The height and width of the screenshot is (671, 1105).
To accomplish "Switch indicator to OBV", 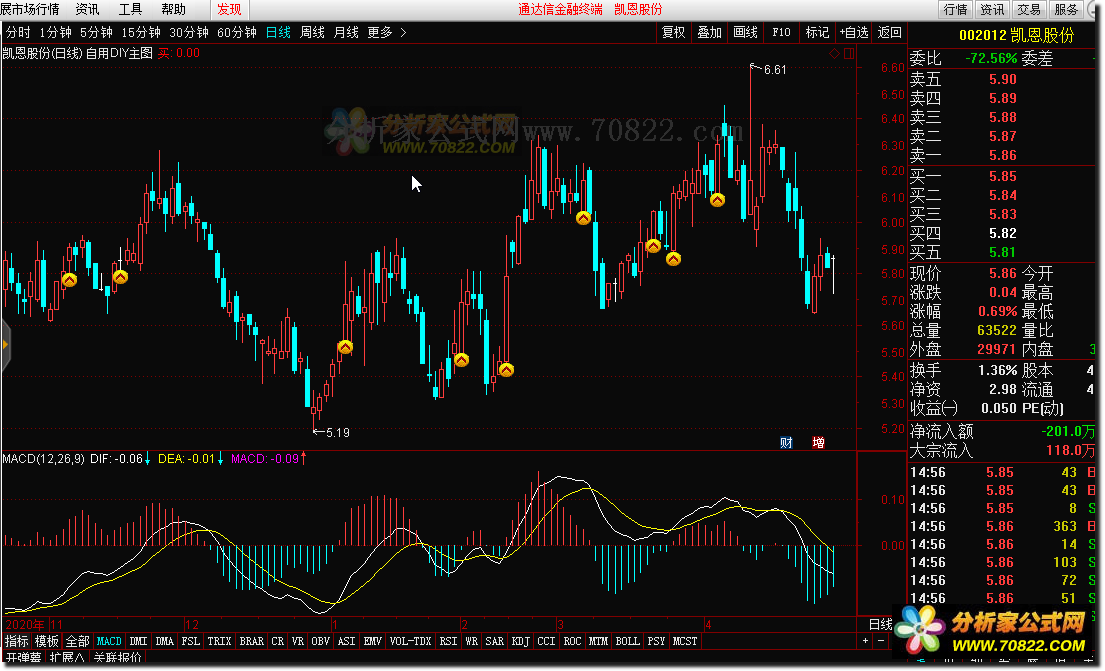I will [x=321, y=641].
